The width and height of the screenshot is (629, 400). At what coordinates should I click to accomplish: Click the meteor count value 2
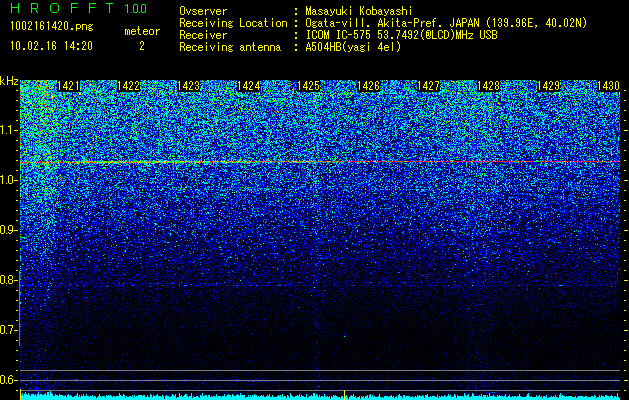coord(142,46)
